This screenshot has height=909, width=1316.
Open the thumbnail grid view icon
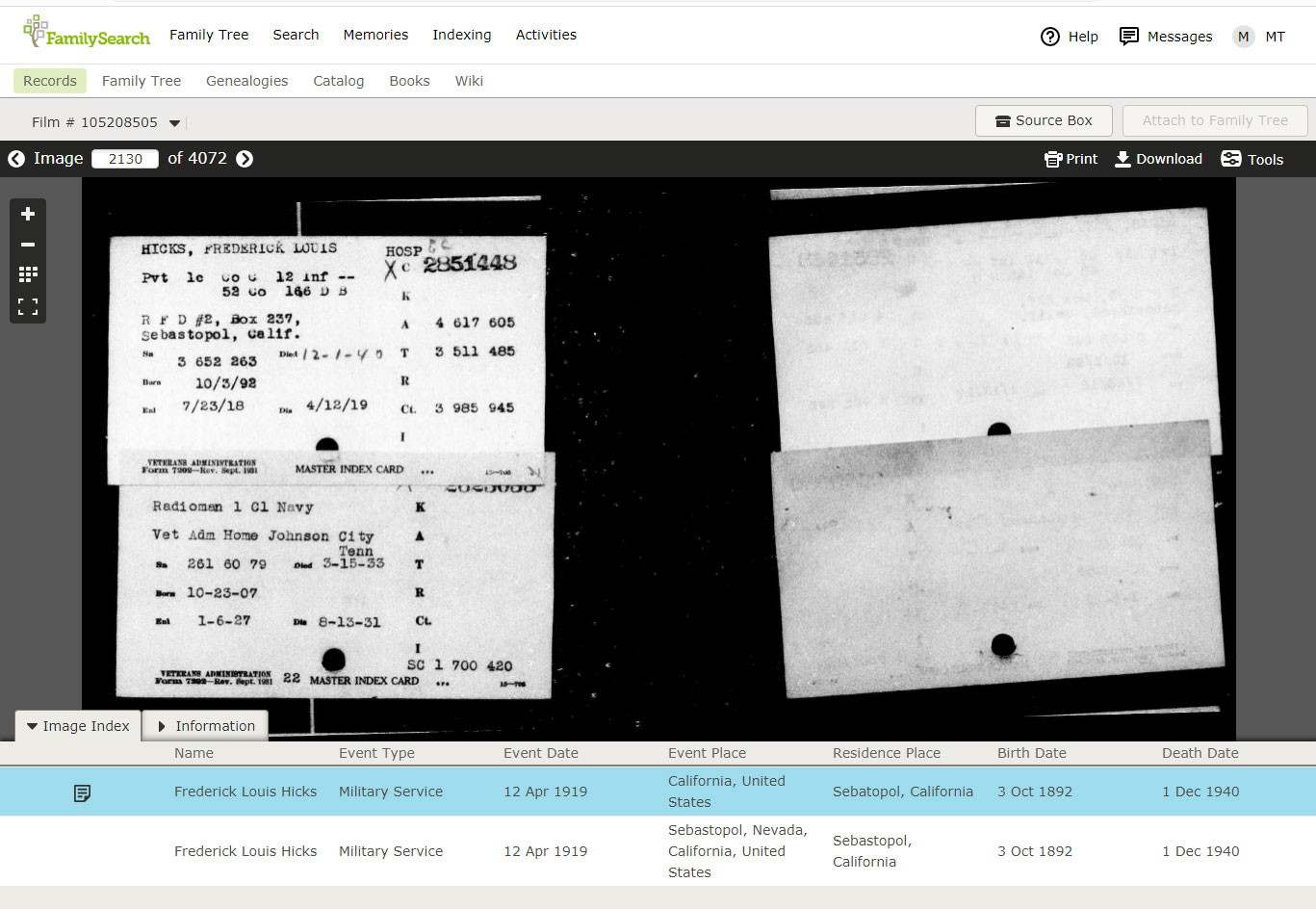point(28,275)
